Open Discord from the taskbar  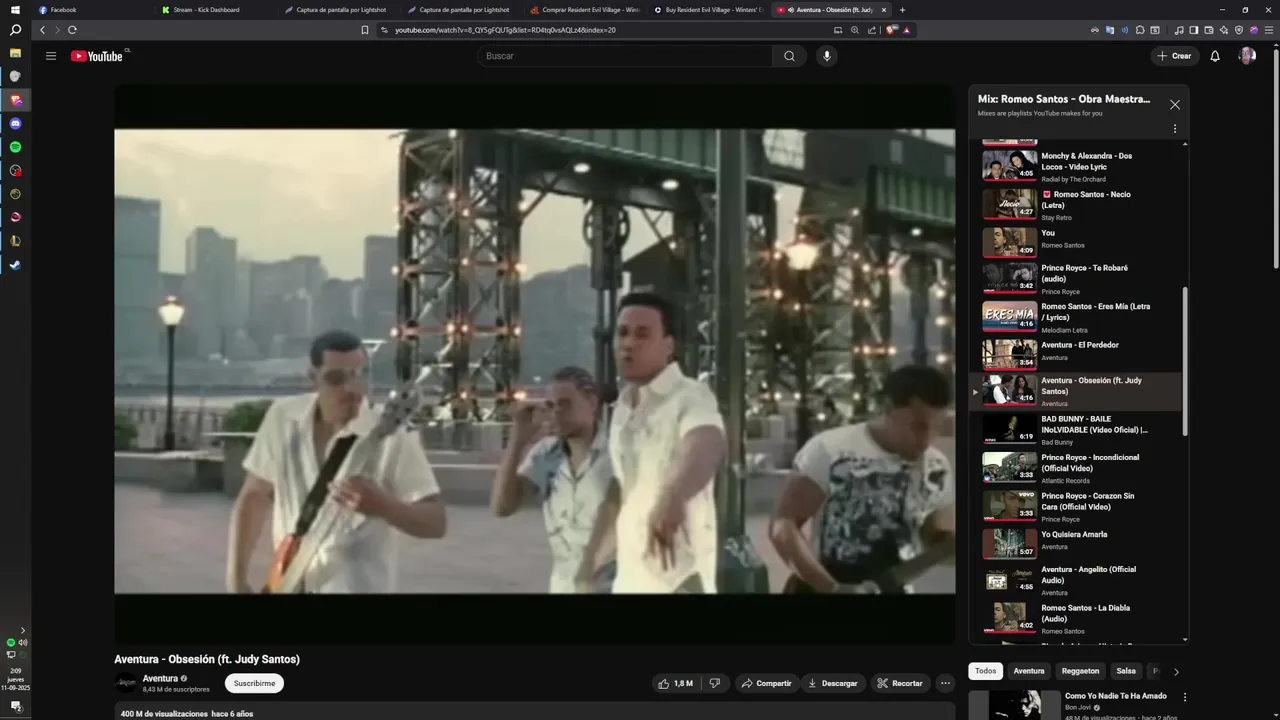point(15,124)
